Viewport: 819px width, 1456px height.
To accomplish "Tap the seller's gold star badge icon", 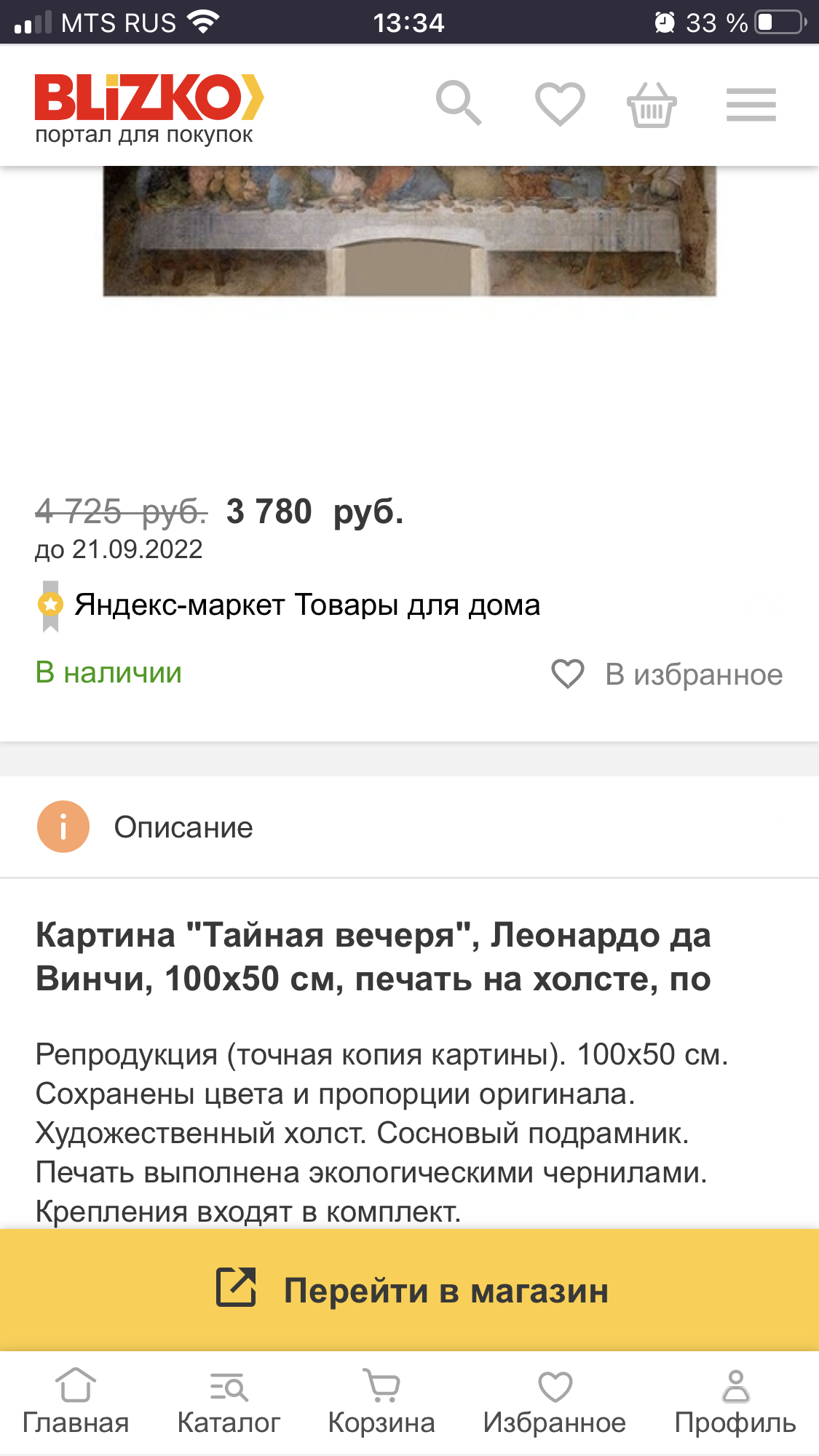I will point(50,605).
